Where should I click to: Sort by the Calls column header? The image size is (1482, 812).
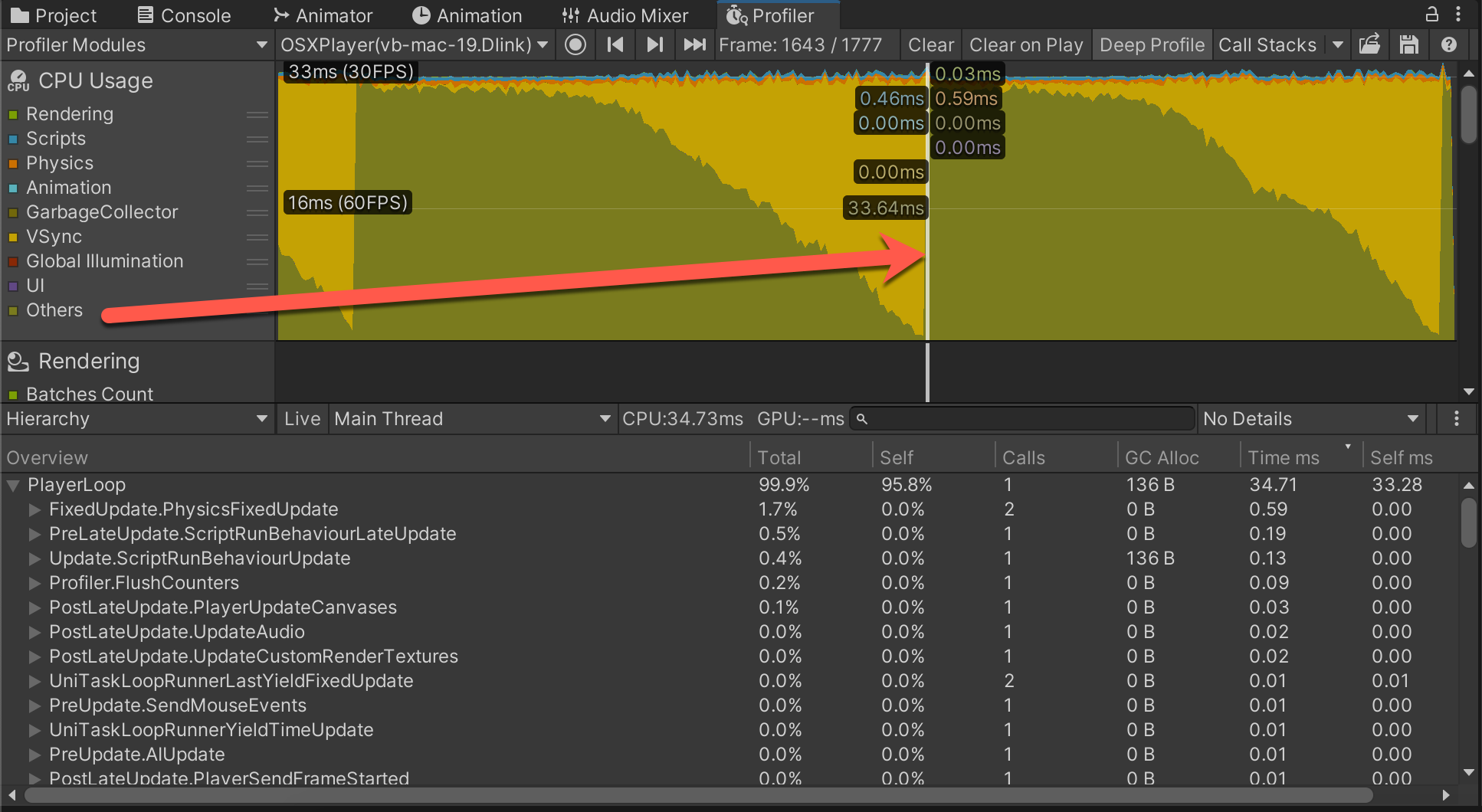pos(1055,457)
